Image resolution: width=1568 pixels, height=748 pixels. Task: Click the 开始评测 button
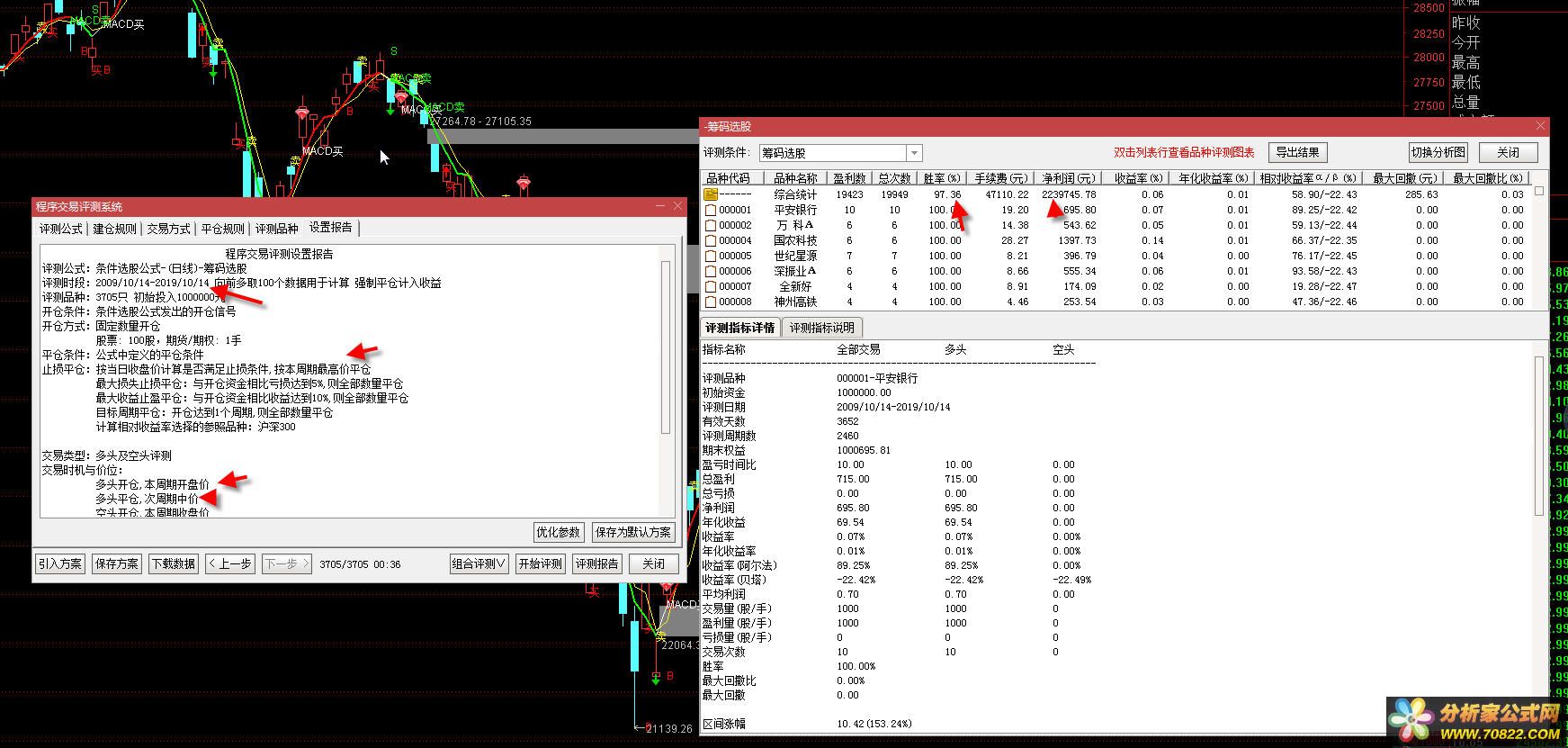click(540, 563)
